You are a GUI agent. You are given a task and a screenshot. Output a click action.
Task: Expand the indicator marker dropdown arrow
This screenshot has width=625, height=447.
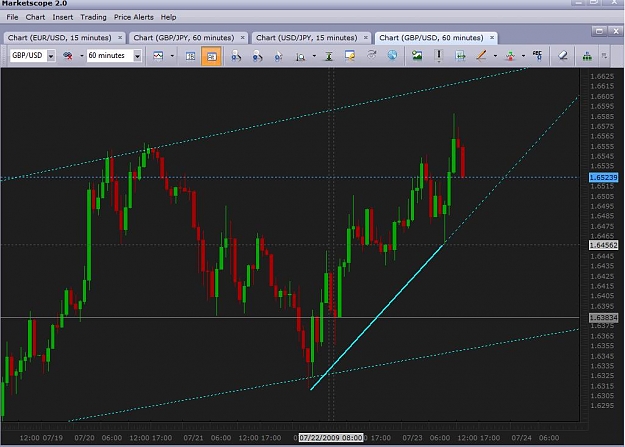[523, 56]
